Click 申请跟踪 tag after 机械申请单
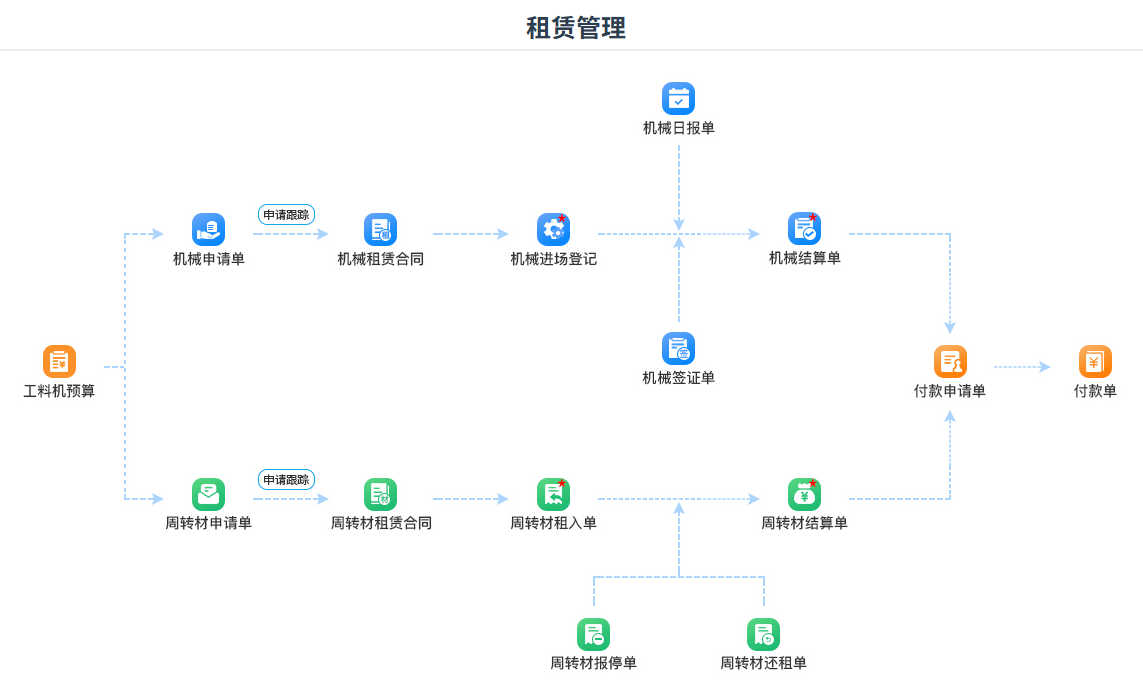The width and height of the screenshot is (1143, 686). tap(286, 214)
